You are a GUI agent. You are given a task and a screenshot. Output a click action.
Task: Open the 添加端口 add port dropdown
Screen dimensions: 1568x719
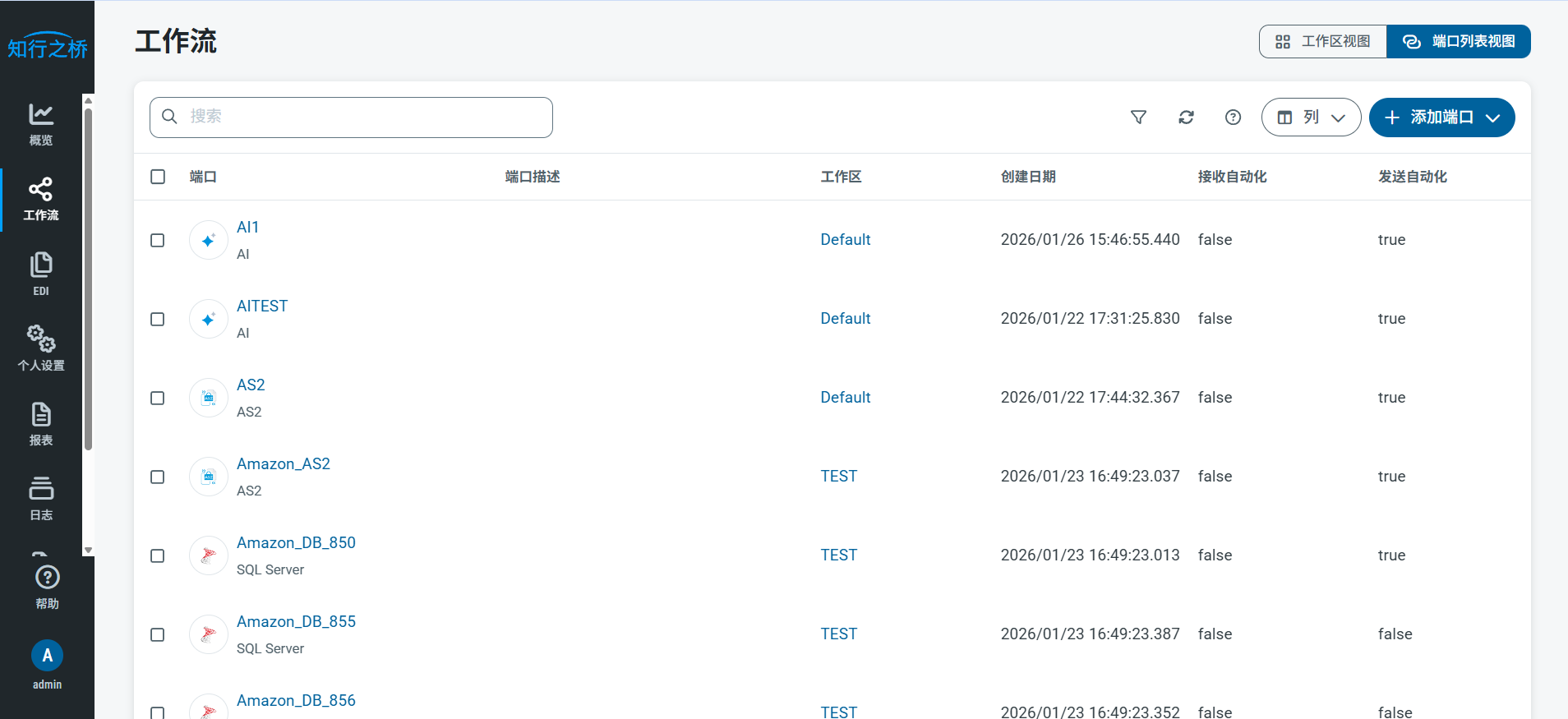point(1441,118)
